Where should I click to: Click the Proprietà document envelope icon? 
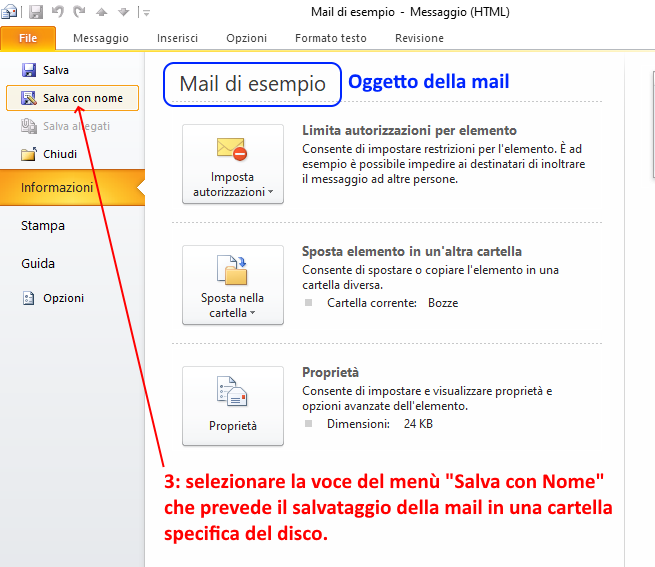tap(232, 391)
